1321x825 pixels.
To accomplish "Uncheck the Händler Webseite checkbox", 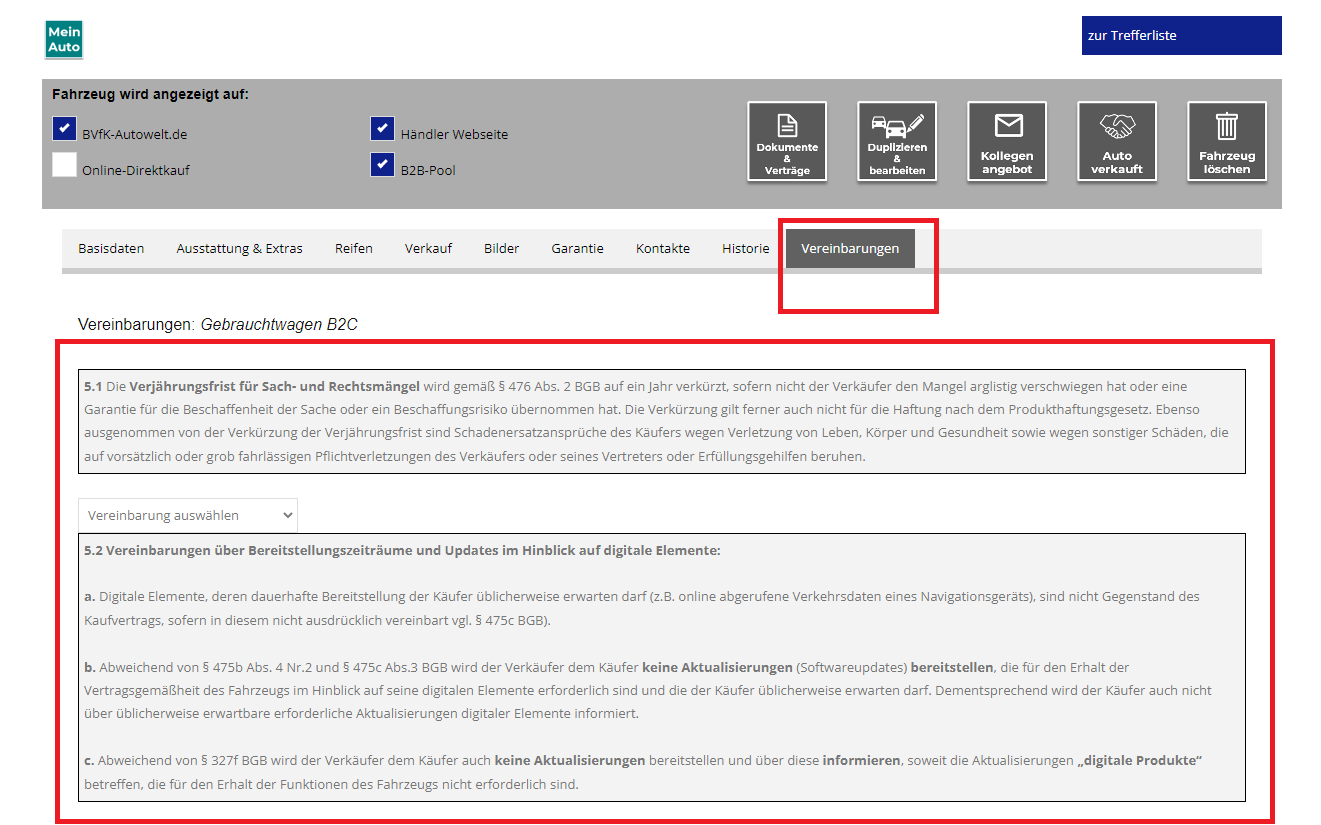I will pyautogui.click(x=382, y=129).
